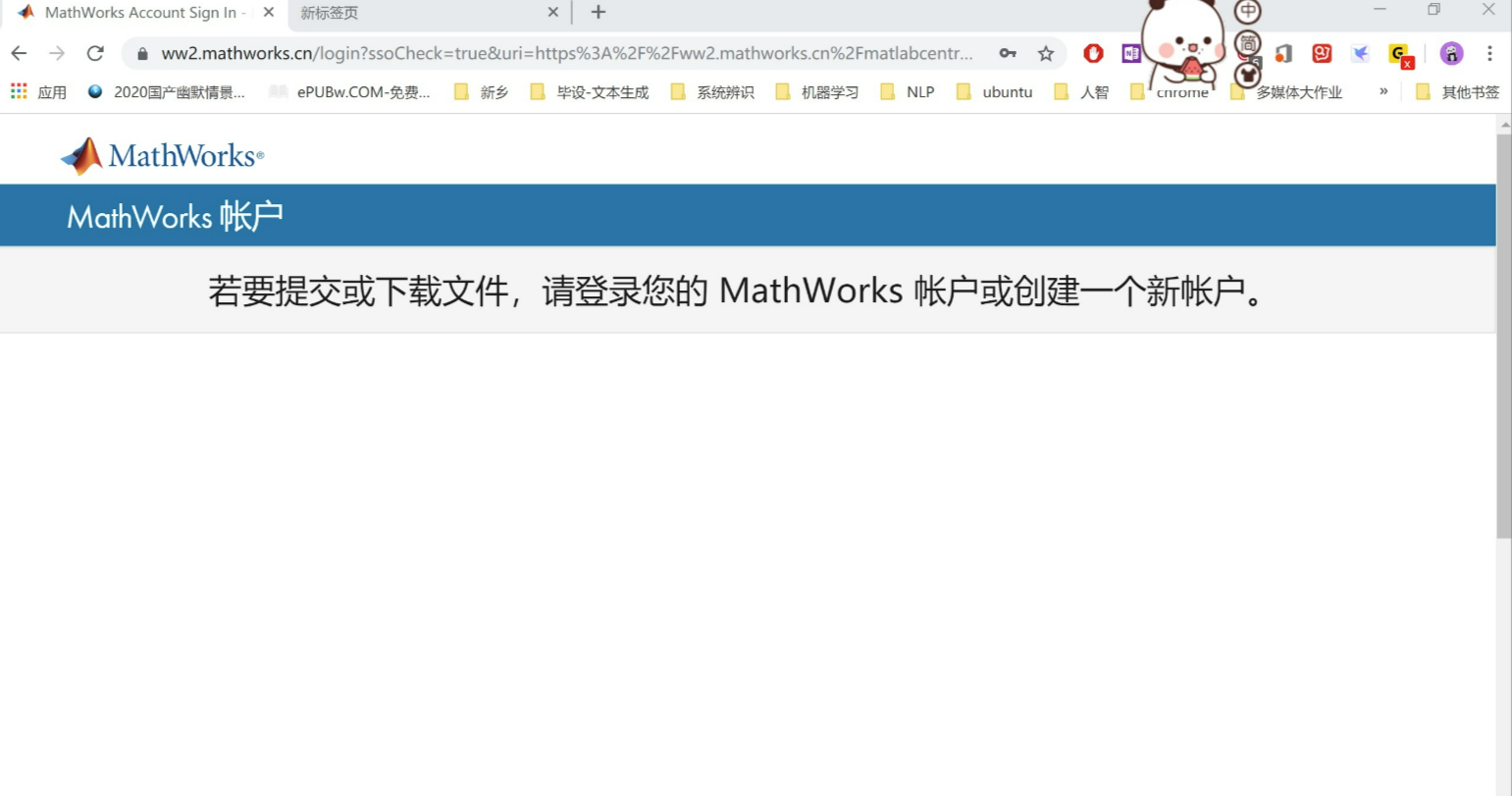Viewport: 1512px width, 796px height.
Task: Open Chrome's three-dot menu
Action: pyautogui.click(x=1489, y=53)
